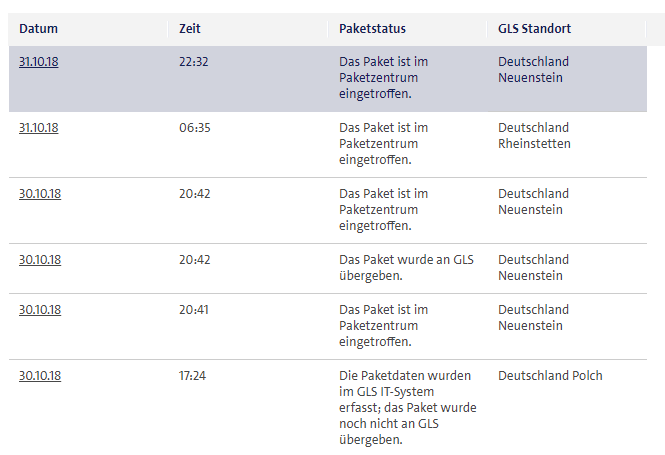The height and width of the screenshot is (455, 665).
Task: Select the 06:35 time entry
Action: click(x=194, y=128)
